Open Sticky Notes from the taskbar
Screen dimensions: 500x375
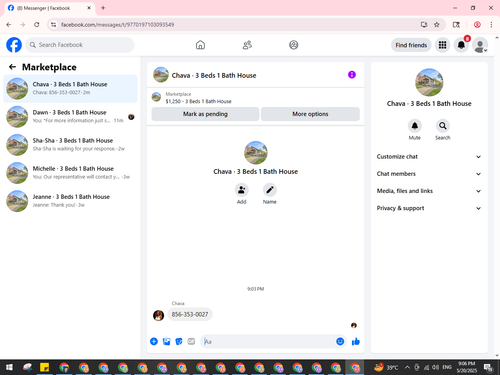[44, 367]
